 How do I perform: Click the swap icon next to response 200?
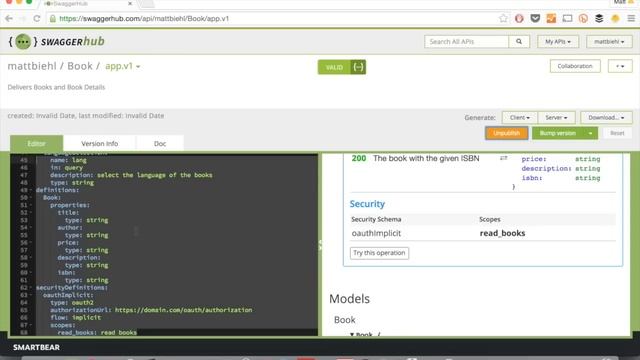coord(504,158)
